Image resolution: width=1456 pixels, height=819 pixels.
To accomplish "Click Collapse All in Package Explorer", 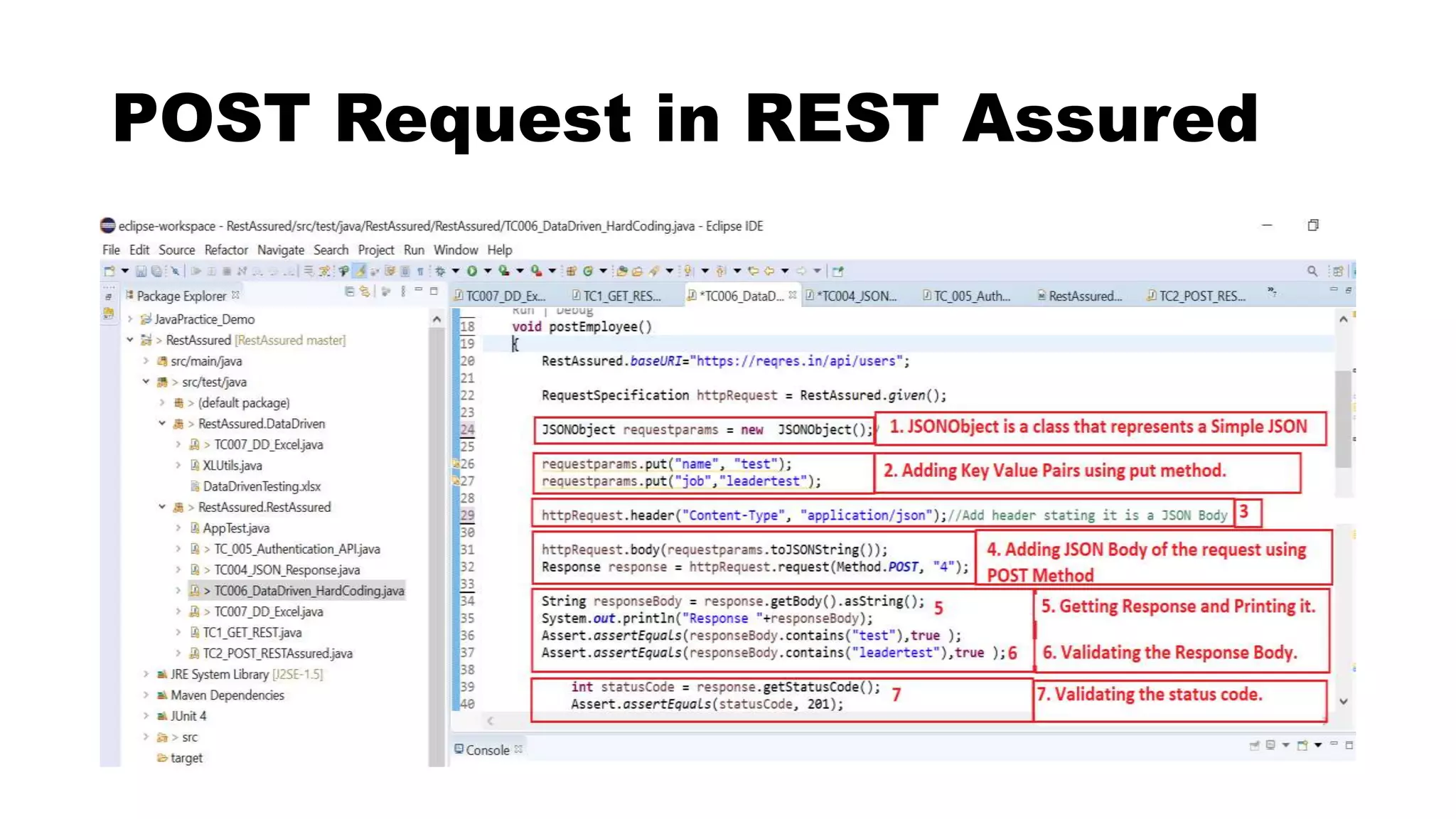I will click(349, 291).
